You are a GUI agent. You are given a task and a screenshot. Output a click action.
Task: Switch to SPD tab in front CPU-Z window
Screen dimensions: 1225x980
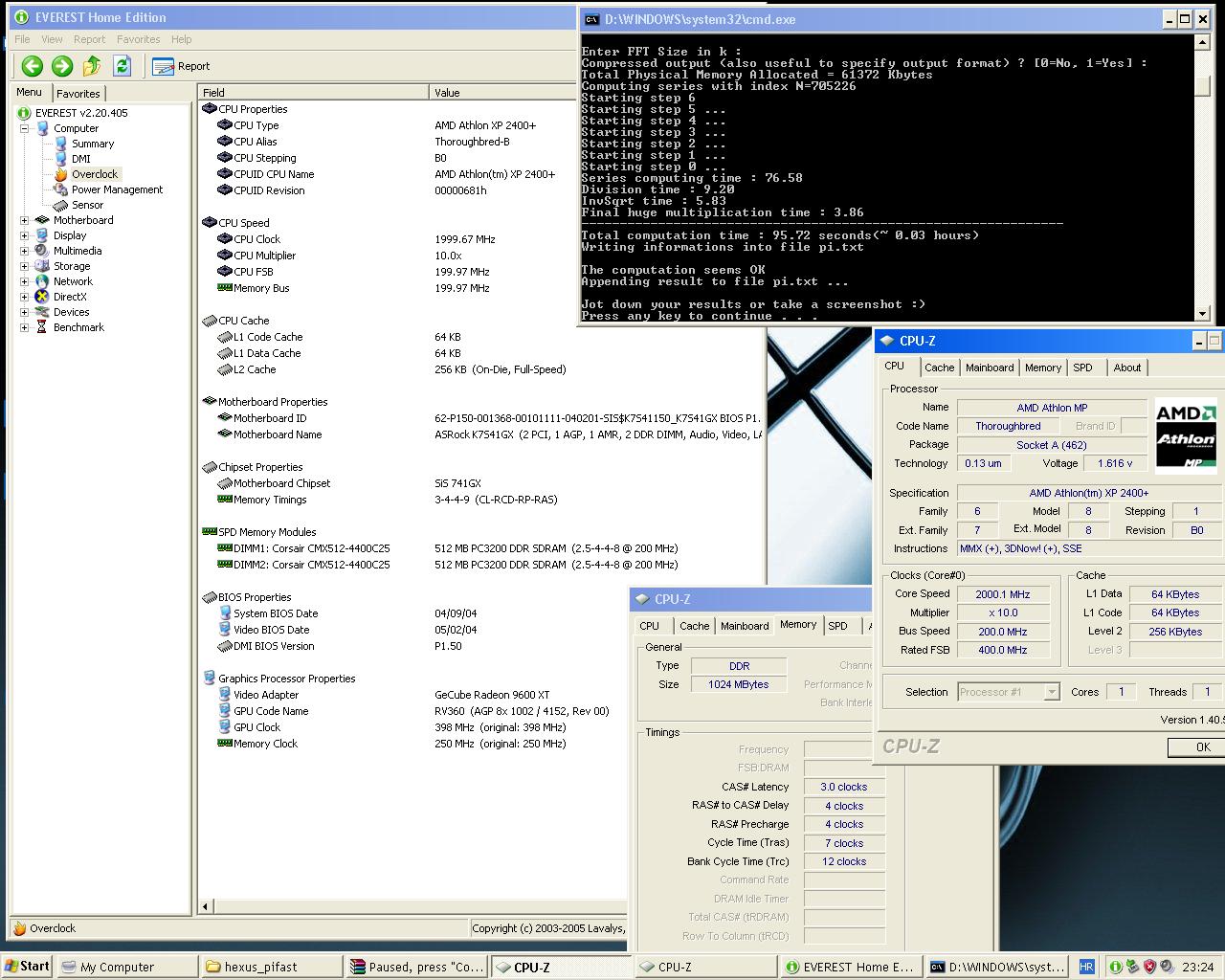(x=1082, y=367)
